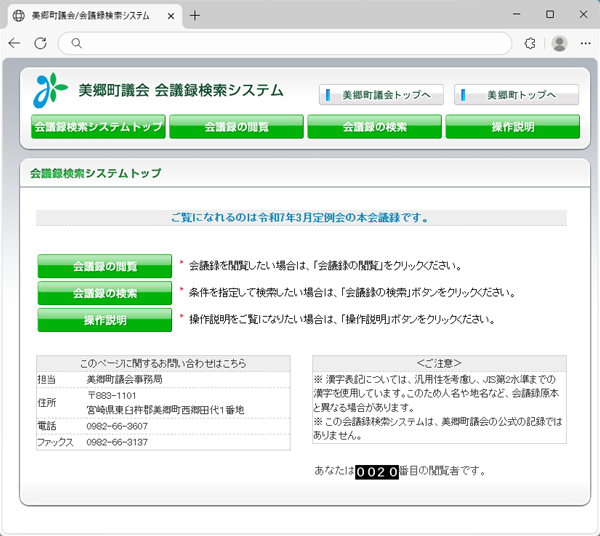The height and width of the screenshot is (536, 600).
Task: Click the page title 美郷町議会 会議録検索システム
Action: pos(181,91)
